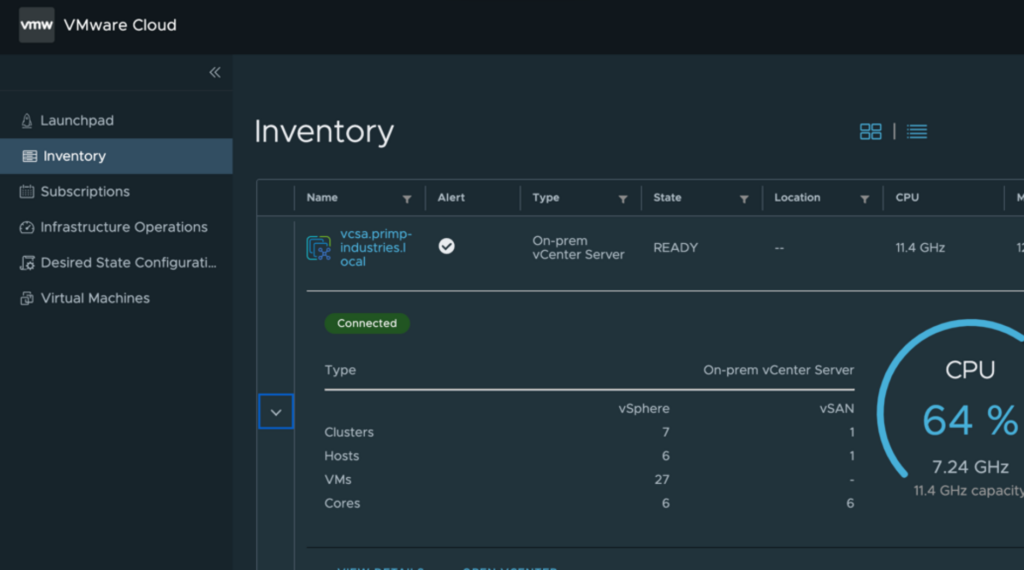The height and width of the screenshot is (570, 1024).
Task: Open Infrastructure Operations in the sidebar
Action: tap(116, 227)
